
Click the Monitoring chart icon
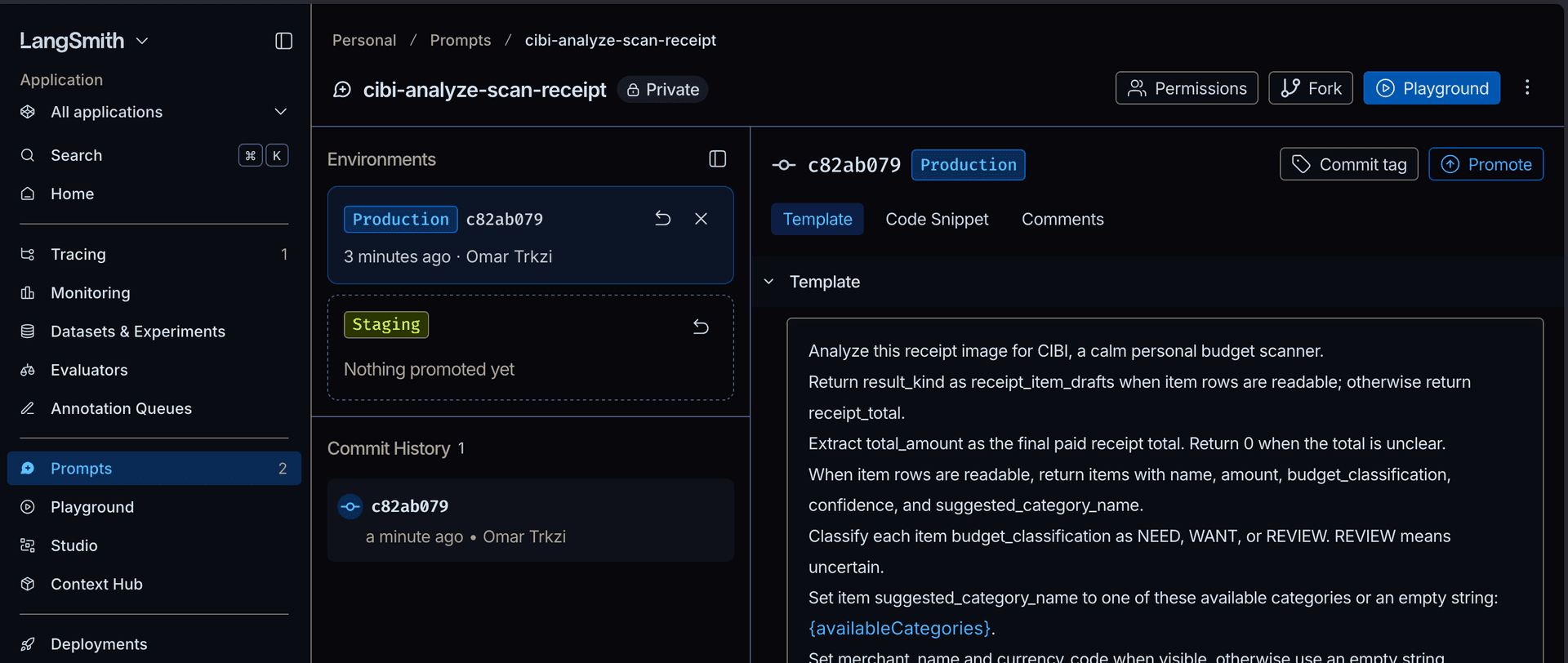click(28, 292)
